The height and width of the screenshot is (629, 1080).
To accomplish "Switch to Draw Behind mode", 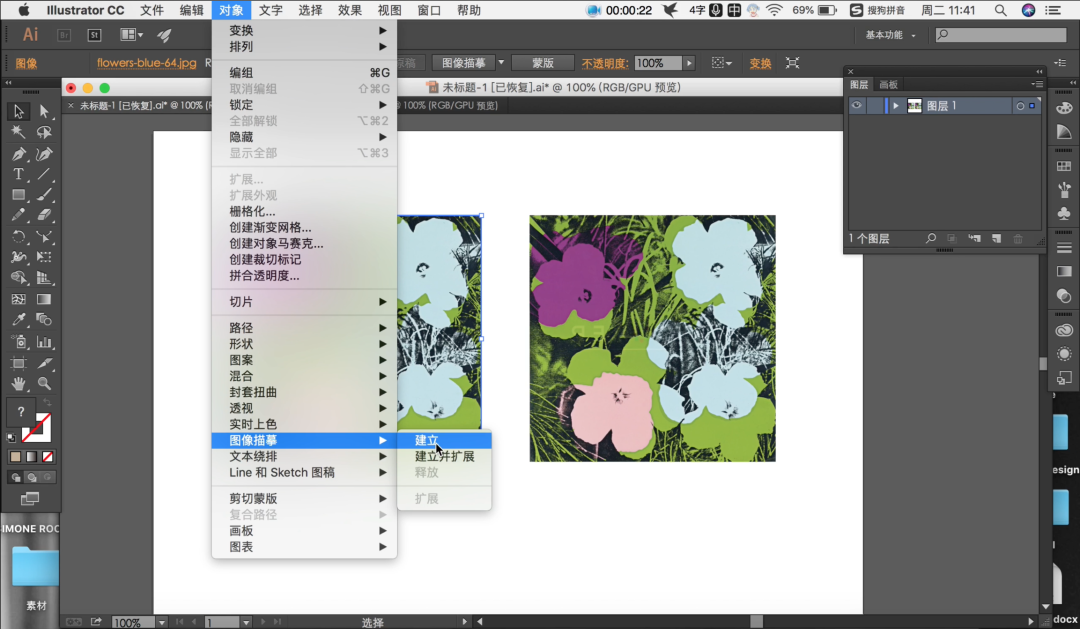I will (31, 477).
